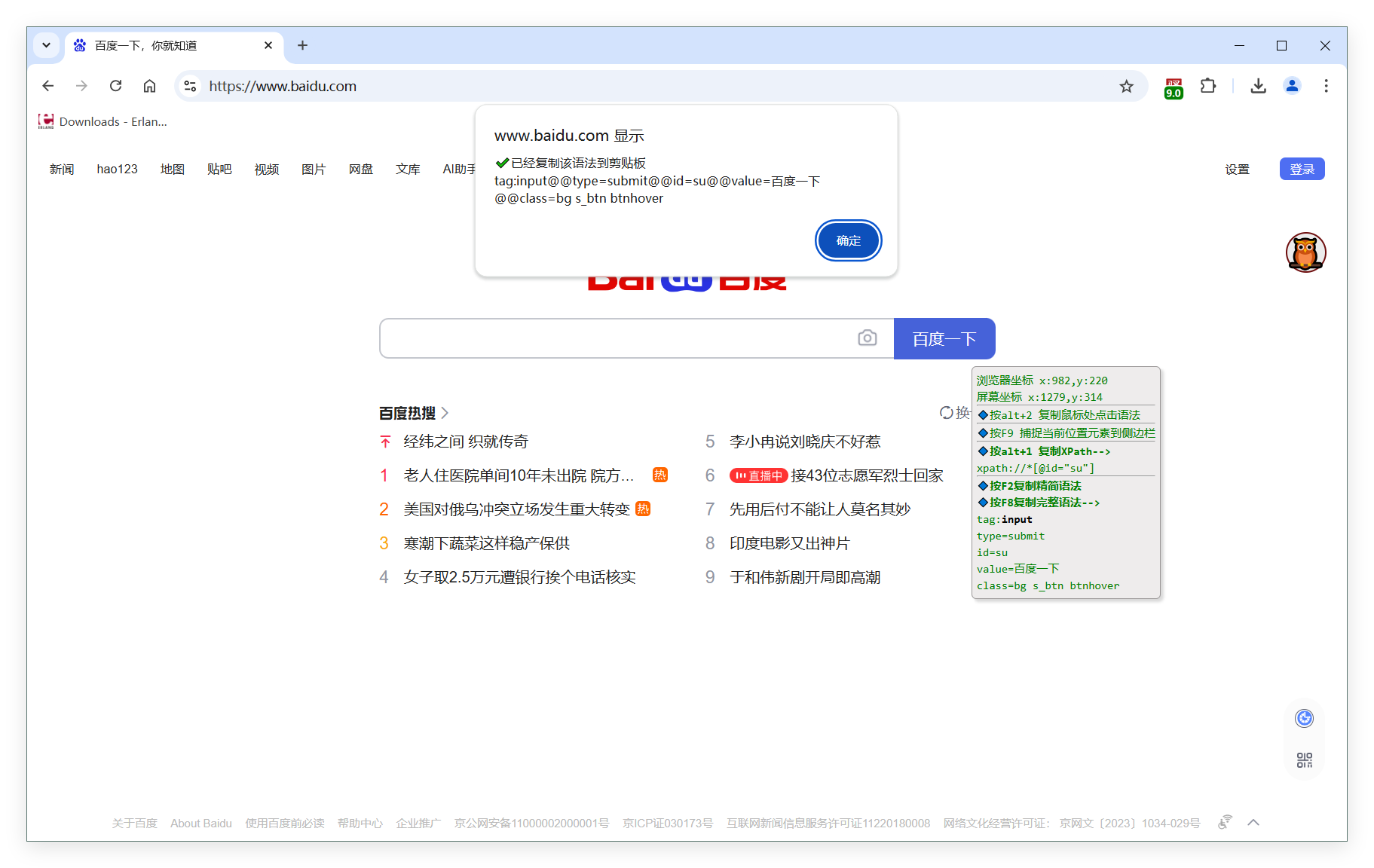The height and width of the screenshot is (868, 1374).
Task: Open the hao123 nav link
Action: tap(117, 169)
